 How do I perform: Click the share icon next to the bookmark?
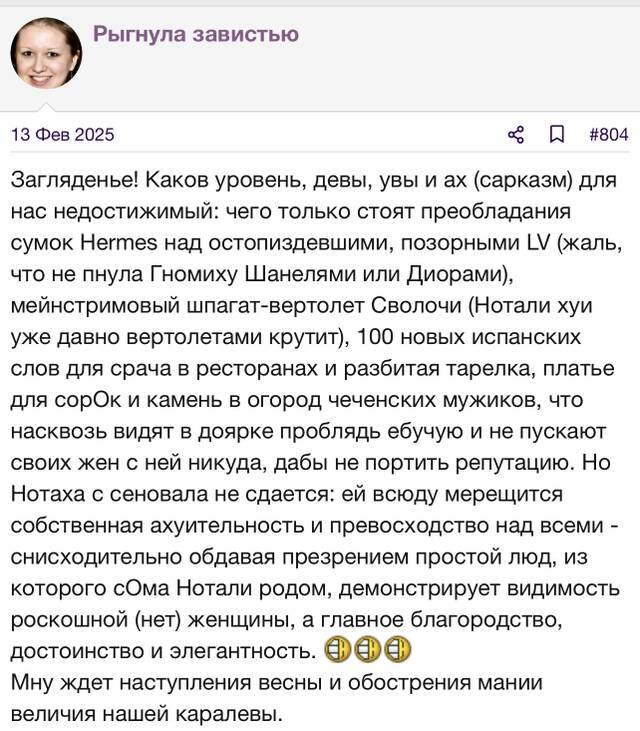(516, 135)
